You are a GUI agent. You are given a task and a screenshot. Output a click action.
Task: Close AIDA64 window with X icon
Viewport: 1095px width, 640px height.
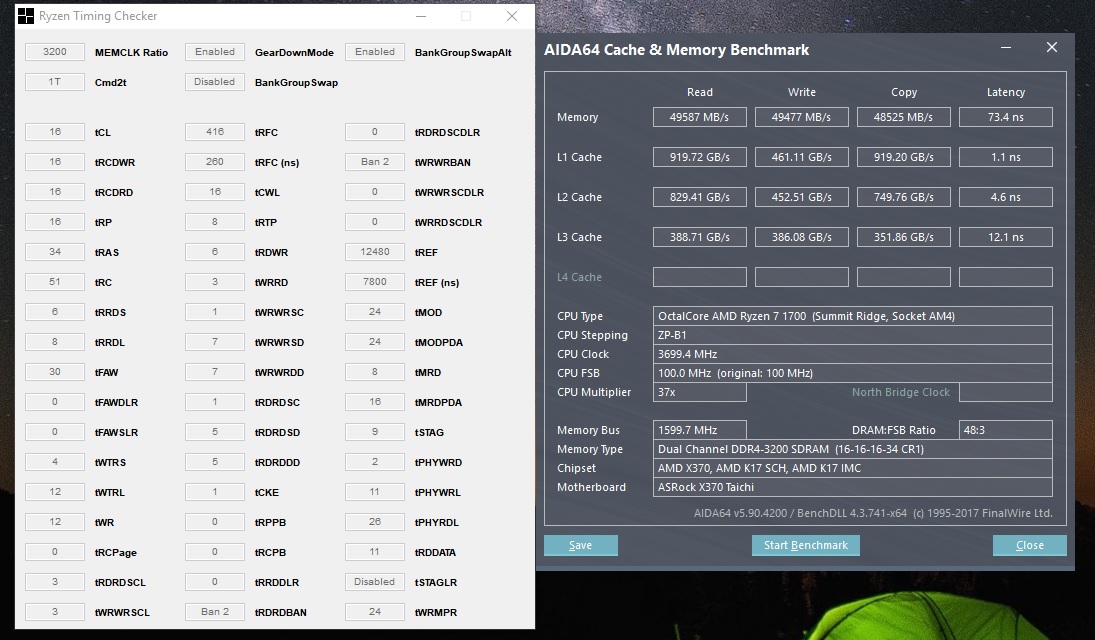pyautogui.click(x=1052, y=48)
